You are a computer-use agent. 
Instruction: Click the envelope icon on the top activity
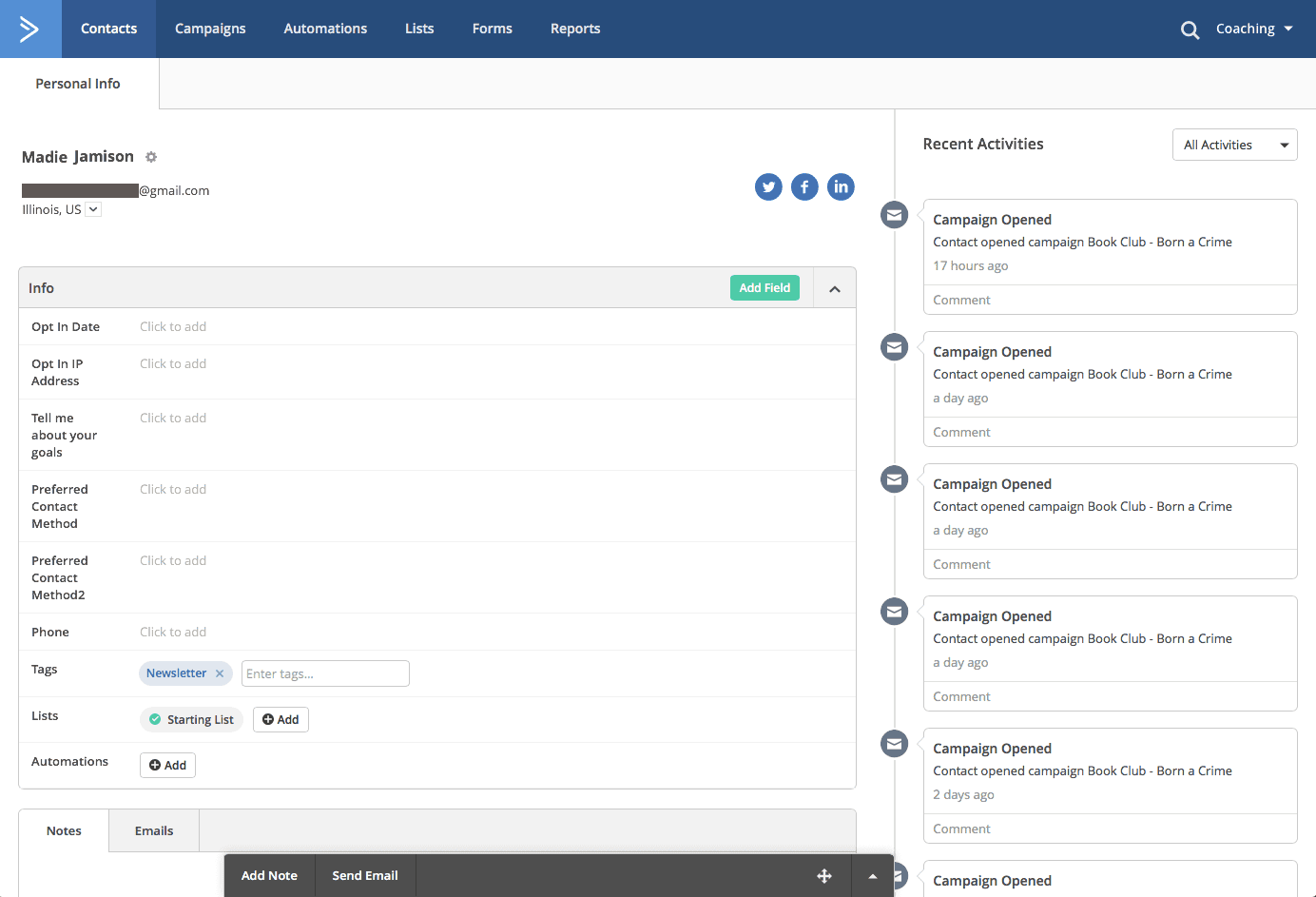[x=894, y=215]
